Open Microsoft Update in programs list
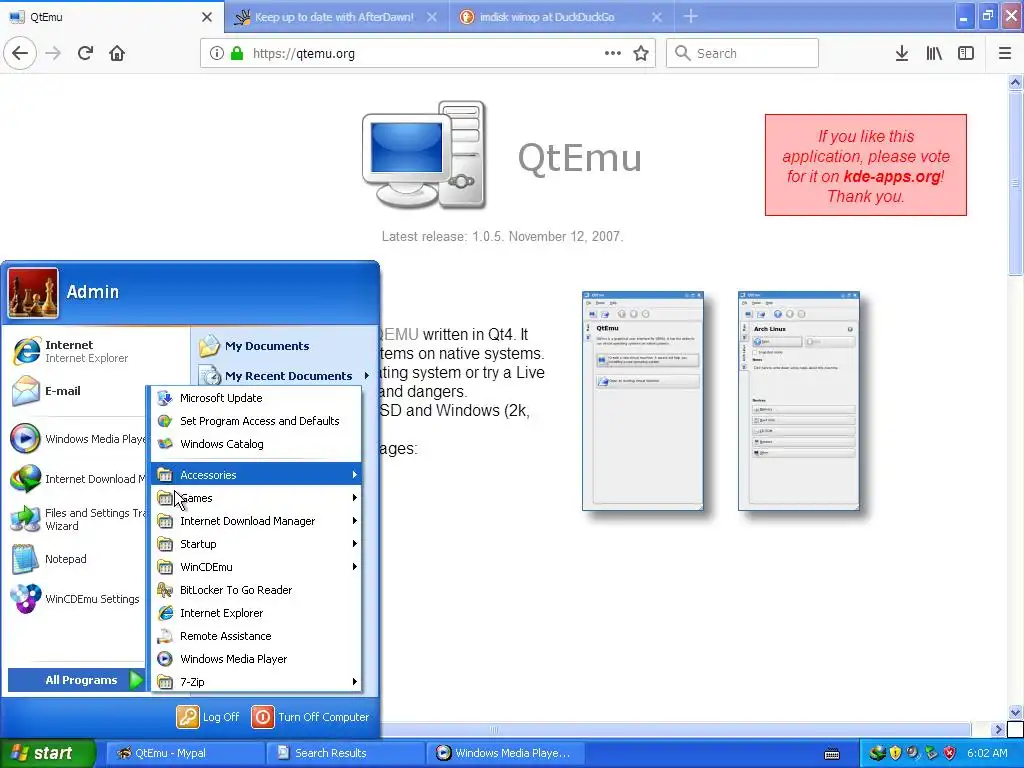This screenshot has height=768, width=1024. pyautogui.click(x=256, y=398)
